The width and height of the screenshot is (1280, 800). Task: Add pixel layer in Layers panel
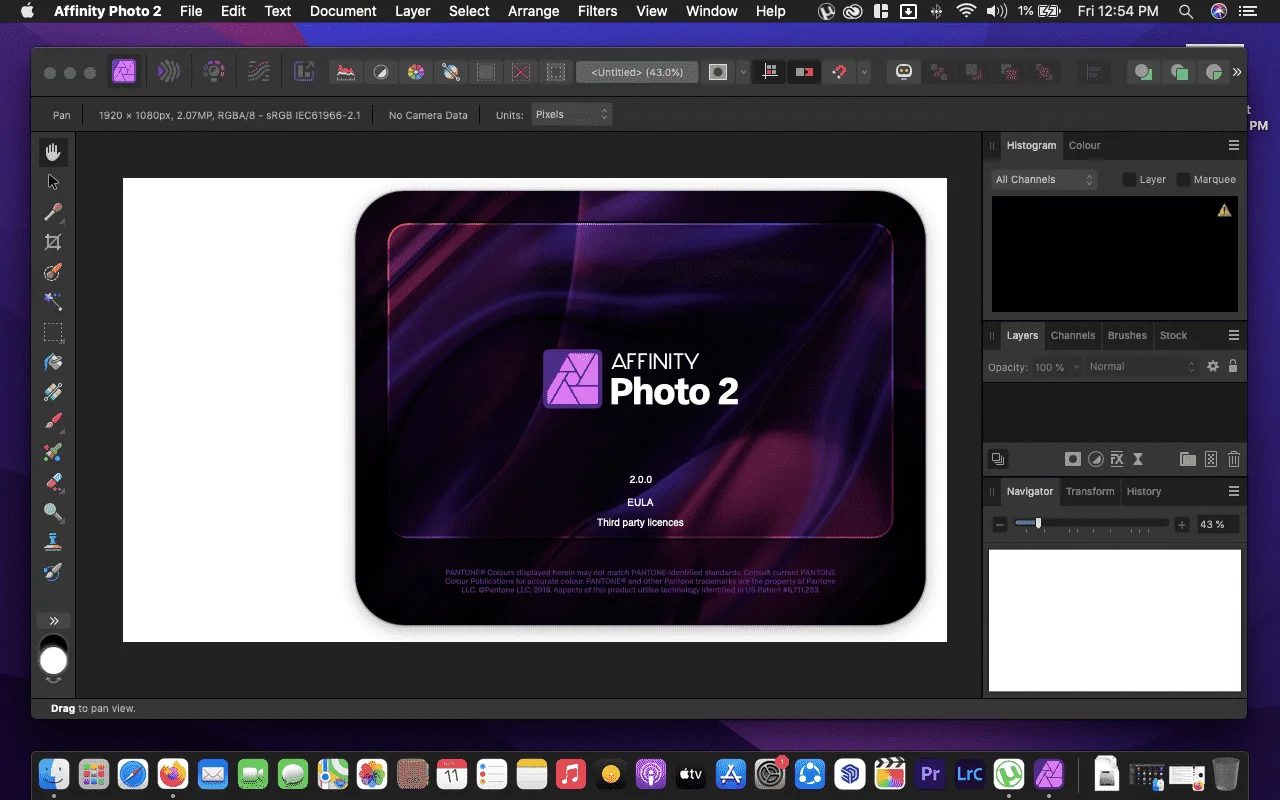tap(1211, 459)
